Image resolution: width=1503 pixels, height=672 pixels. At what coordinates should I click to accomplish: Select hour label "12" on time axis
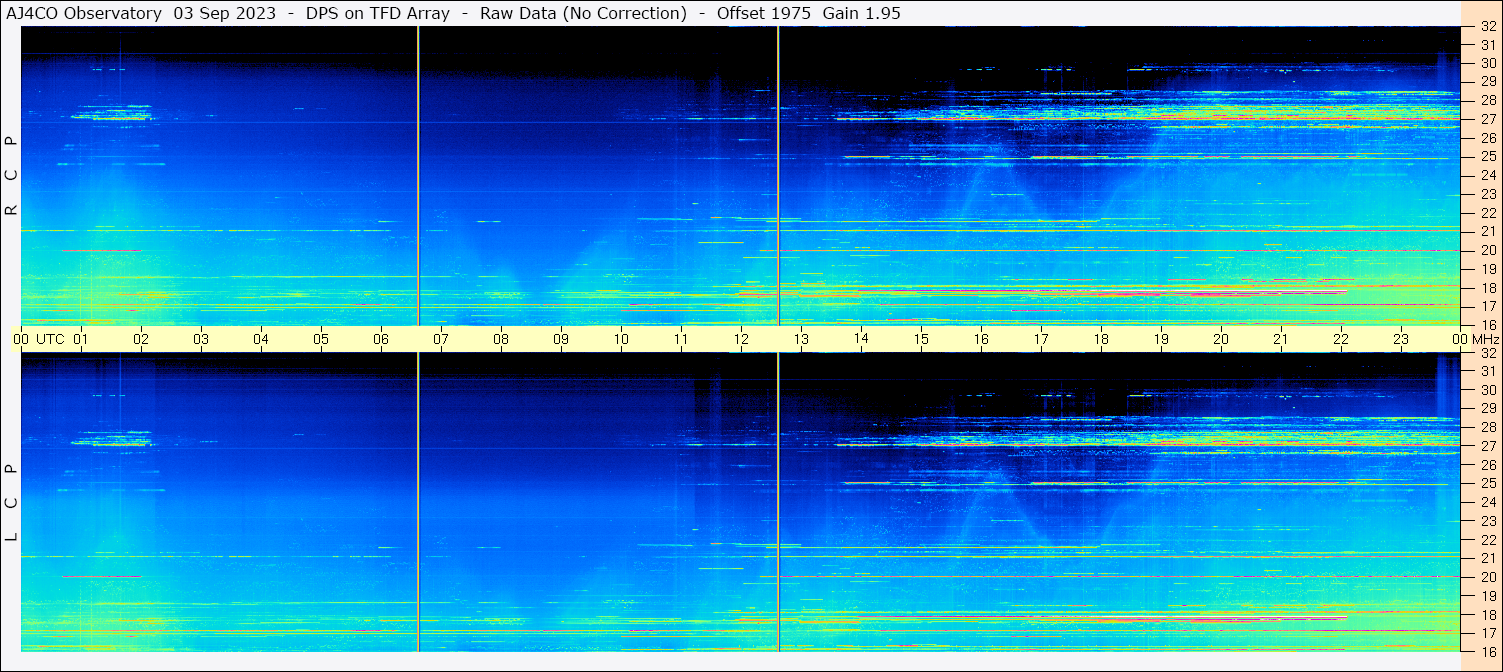[x=741, y=339]
